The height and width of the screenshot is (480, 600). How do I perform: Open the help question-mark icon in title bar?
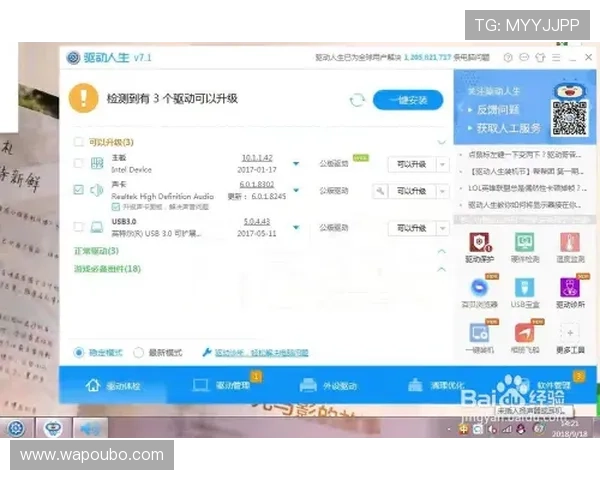click(x=508, y=58)
